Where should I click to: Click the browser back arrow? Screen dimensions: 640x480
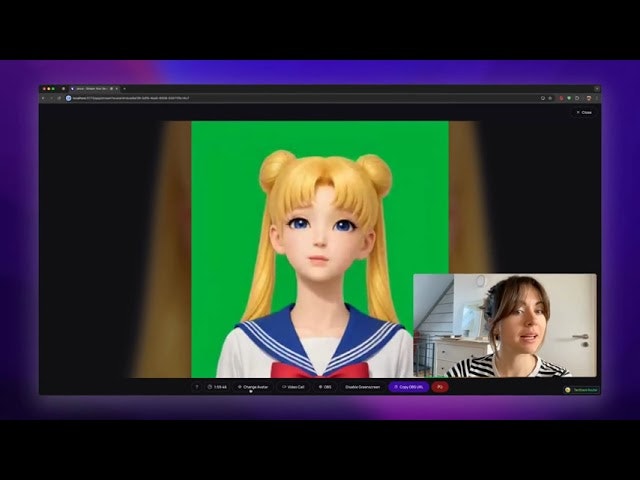pos(43,98)
